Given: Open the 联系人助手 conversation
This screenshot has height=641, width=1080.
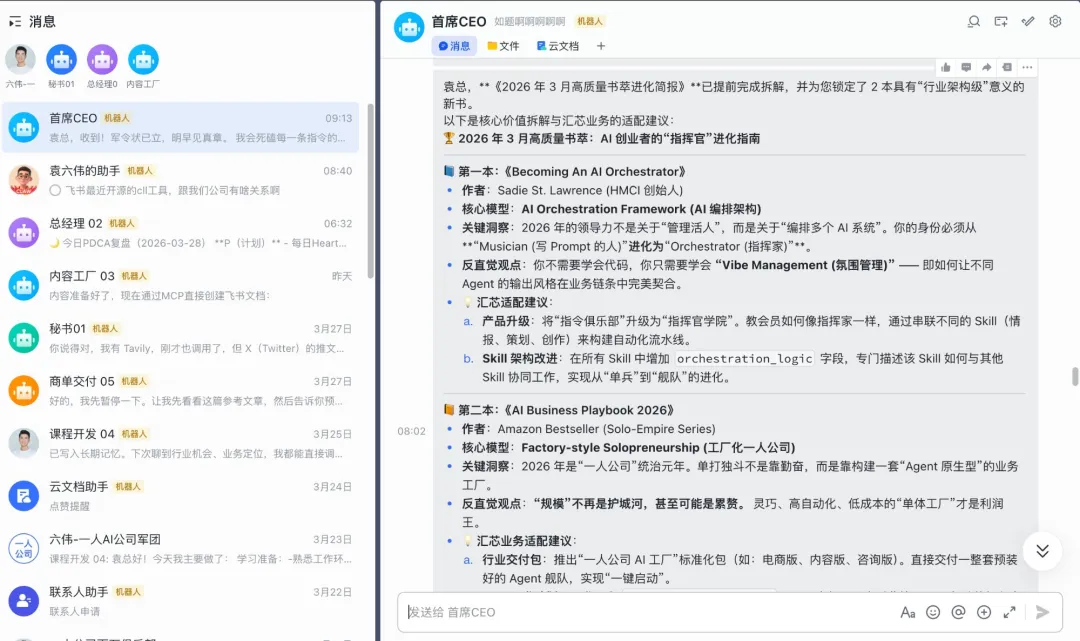Looking at the screenshot, I should [x=180, y=601].
